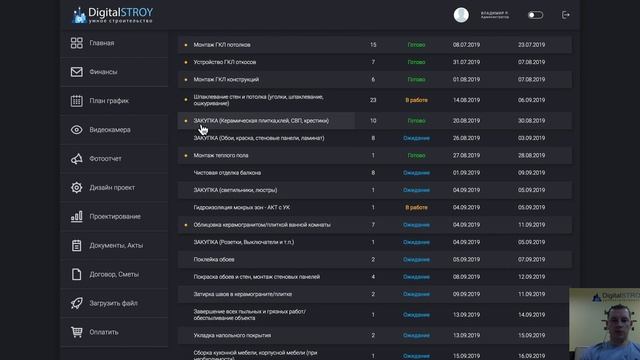
Task: Click Ожидание status of Поклейка обоев
Action: click(x=416, y=260)
